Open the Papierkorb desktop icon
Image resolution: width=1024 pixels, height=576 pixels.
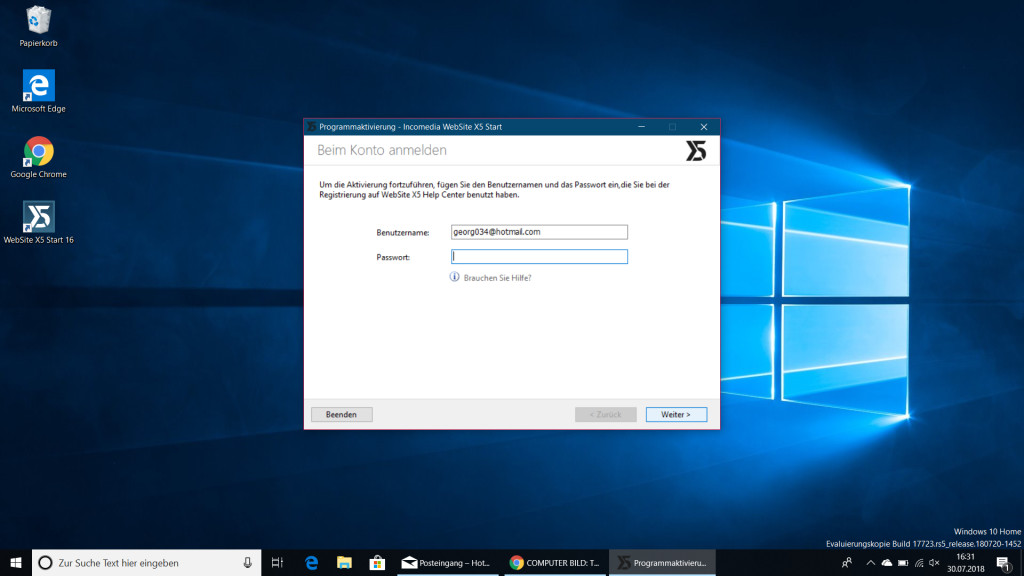(38, 26)
